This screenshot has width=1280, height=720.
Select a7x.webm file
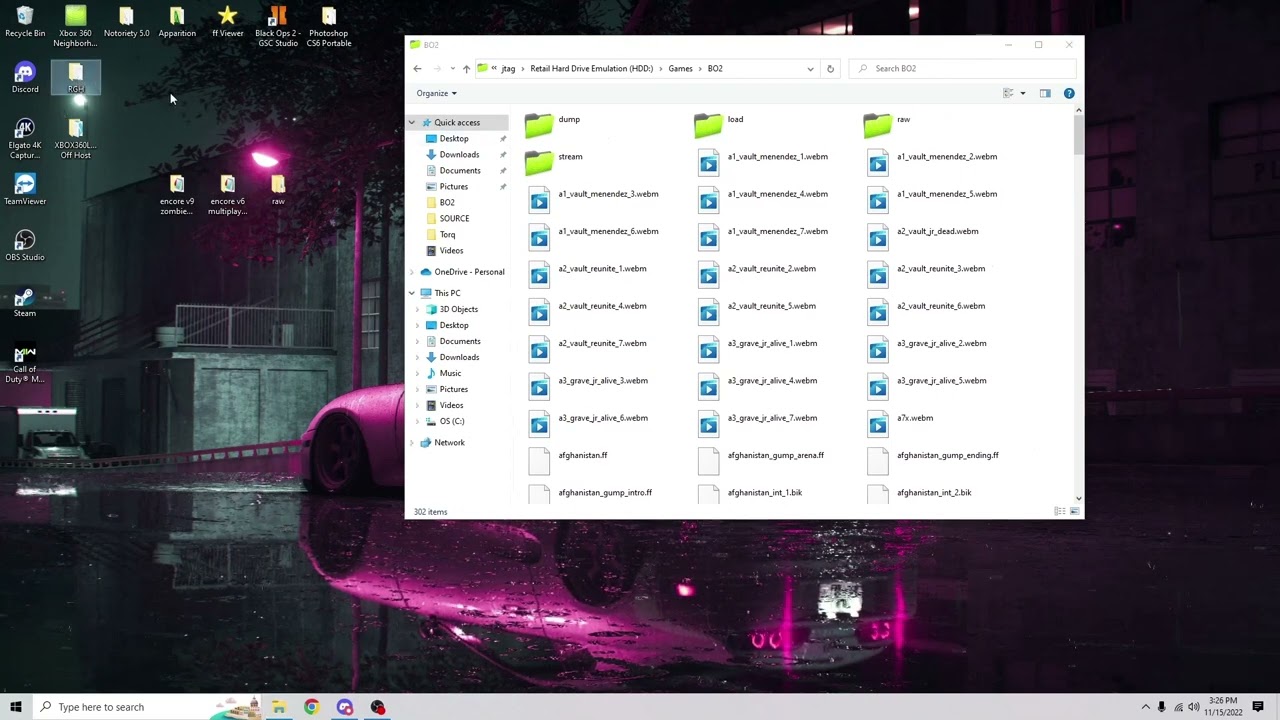pyautogui.click(x=900, y=423)
